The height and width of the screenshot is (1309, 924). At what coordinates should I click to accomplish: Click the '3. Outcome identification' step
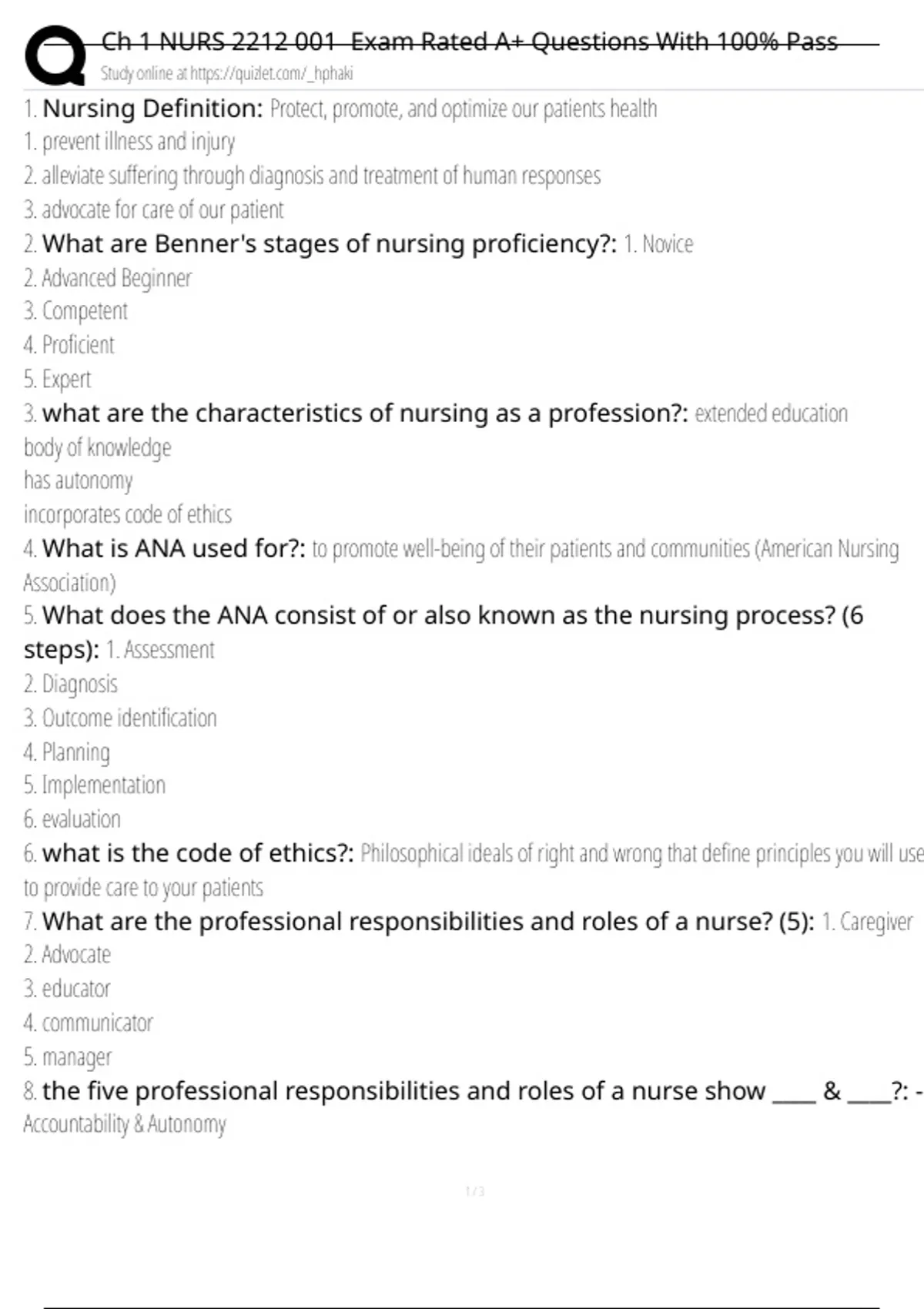pos(120,718)
